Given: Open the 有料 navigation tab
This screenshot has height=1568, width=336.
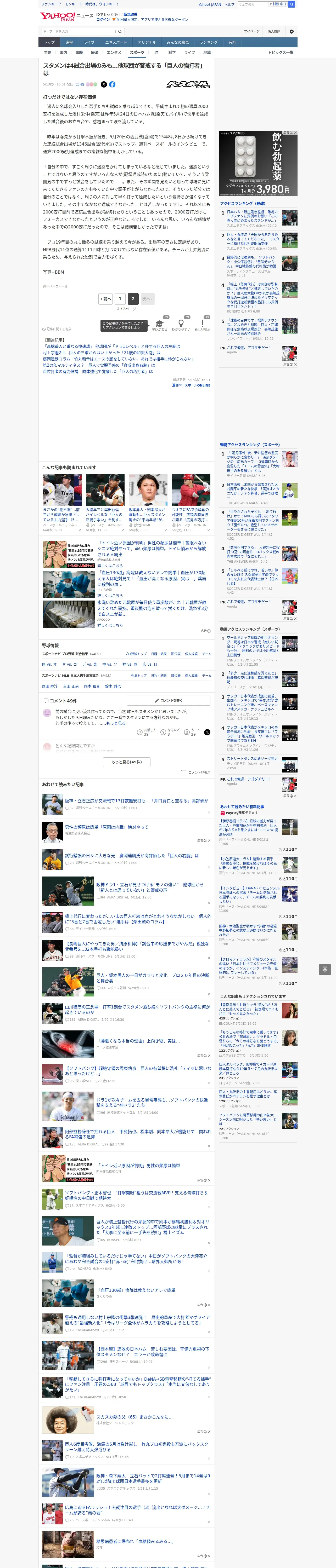Looking at the screenshot, I should (232, 42).
